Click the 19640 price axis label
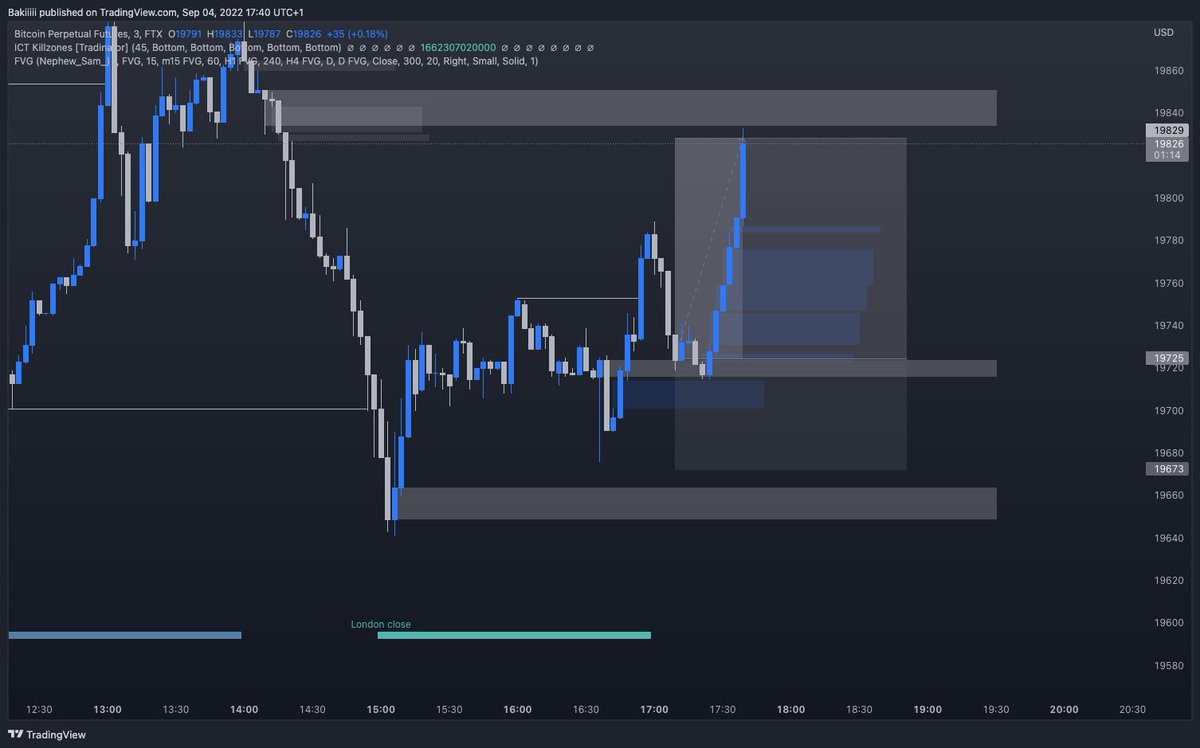The height and width of the screenshot is (748, 1200). click(1168, 538)
